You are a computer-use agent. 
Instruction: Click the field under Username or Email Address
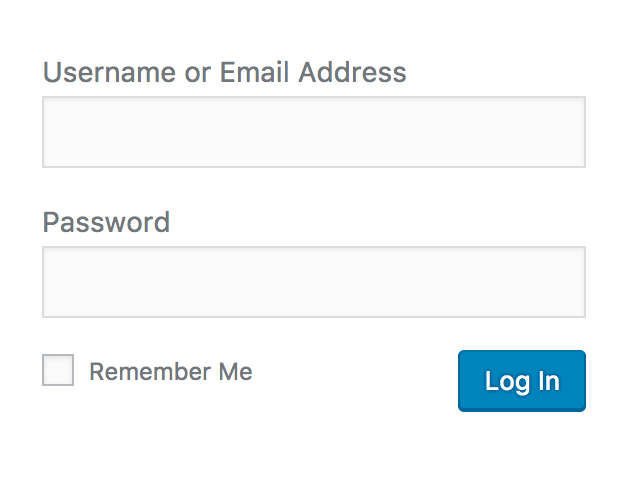pyautogui.click(x=313, y=132)
